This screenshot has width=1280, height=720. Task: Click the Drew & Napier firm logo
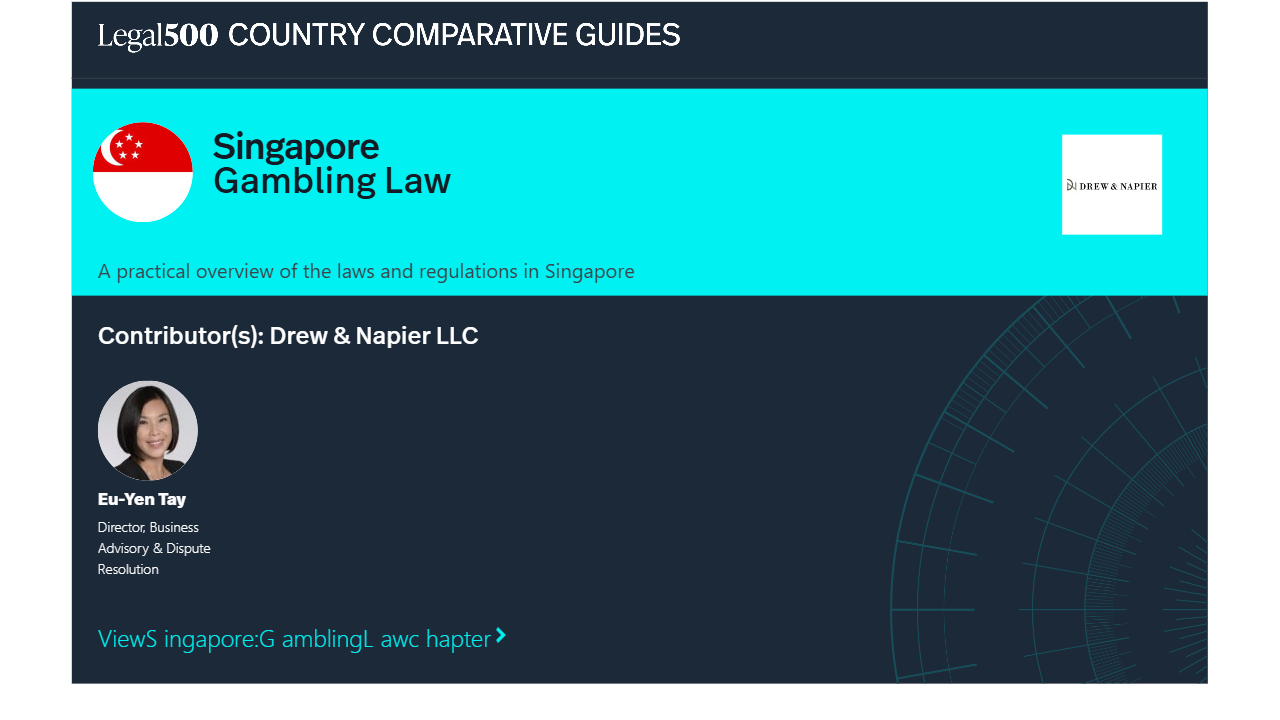click(x=1111, y=185)
